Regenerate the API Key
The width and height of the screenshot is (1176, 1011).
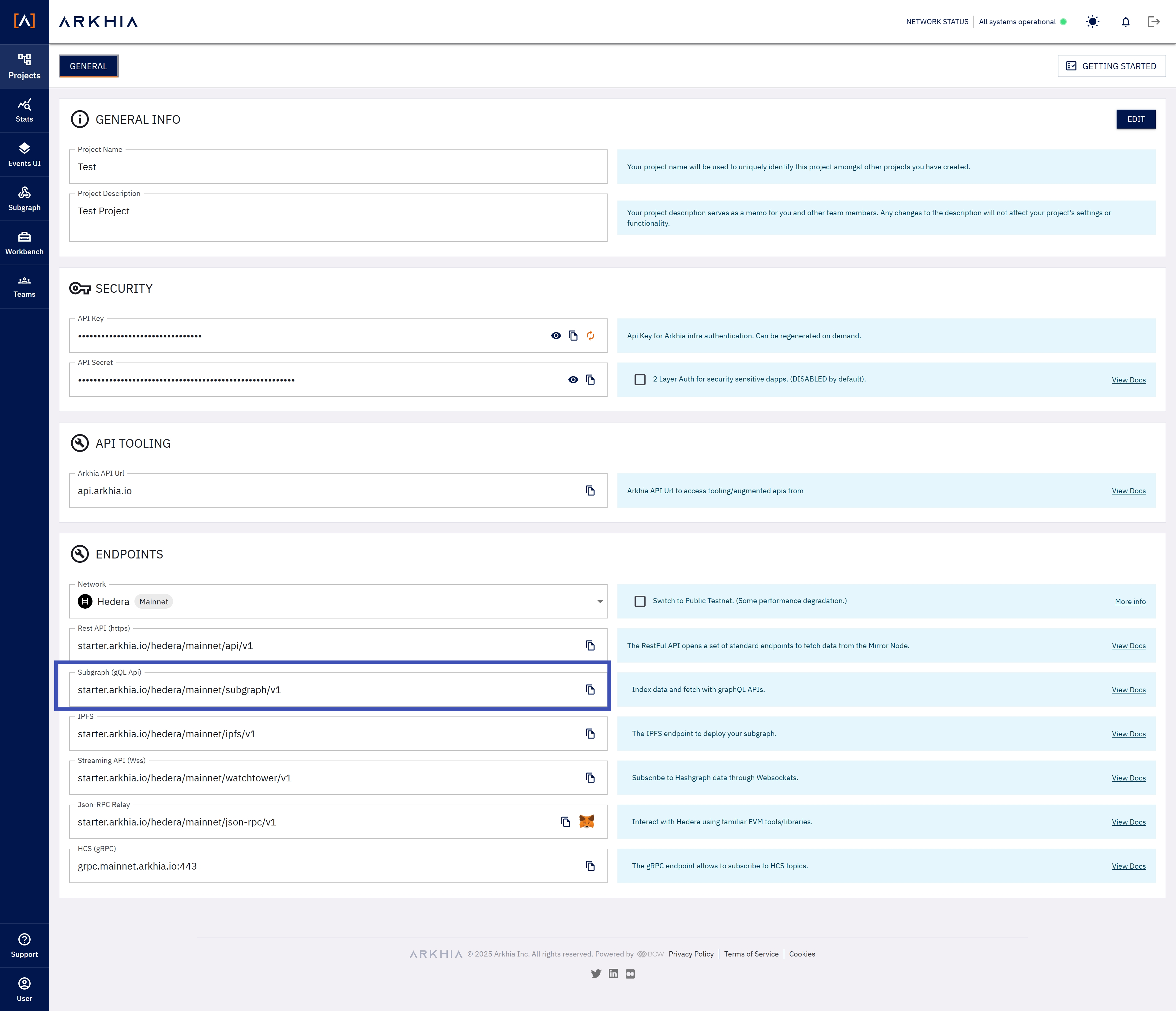coord(590,336)
